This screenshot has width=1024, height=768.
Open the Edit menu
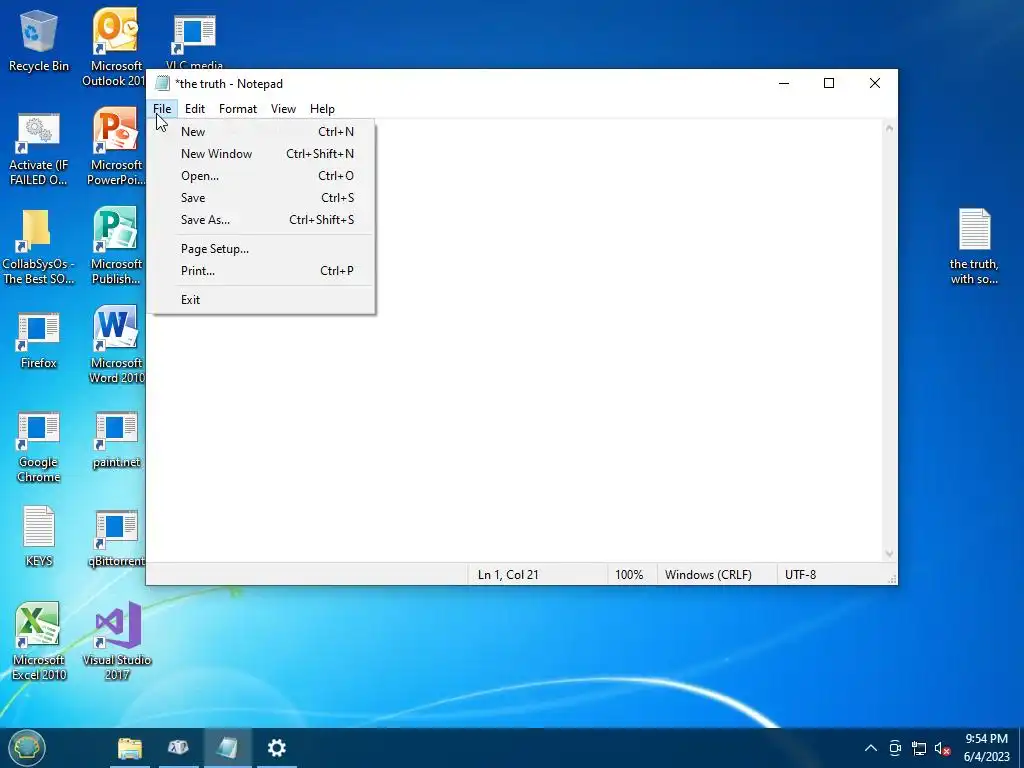[x=195, y=109]
